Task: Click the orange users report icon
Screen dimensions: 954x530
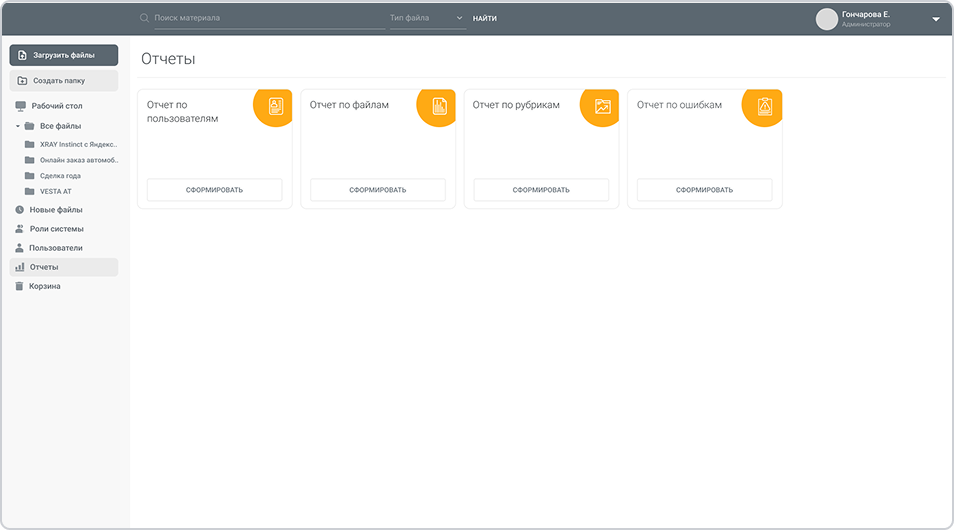Action: (x=276, y=106)
